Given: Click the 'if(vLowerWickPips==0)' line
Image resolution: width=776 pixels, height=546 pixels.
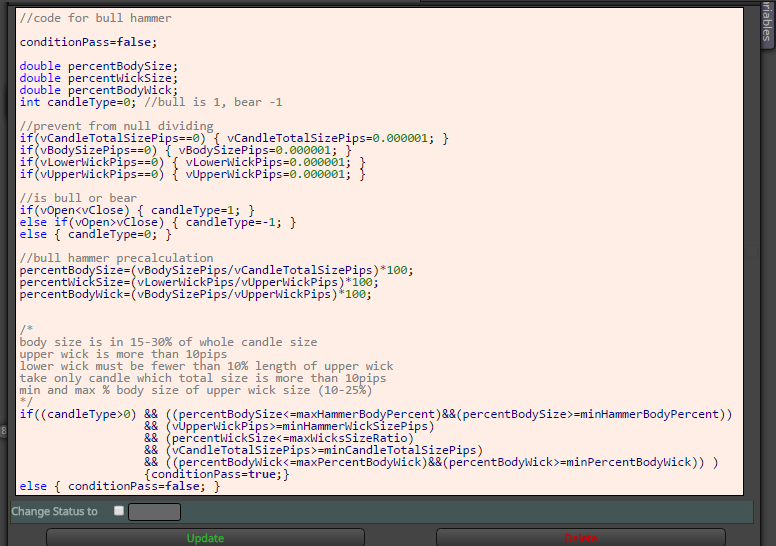Looking at the screenshot, I should pyautogui.click(x=193, y=162).
